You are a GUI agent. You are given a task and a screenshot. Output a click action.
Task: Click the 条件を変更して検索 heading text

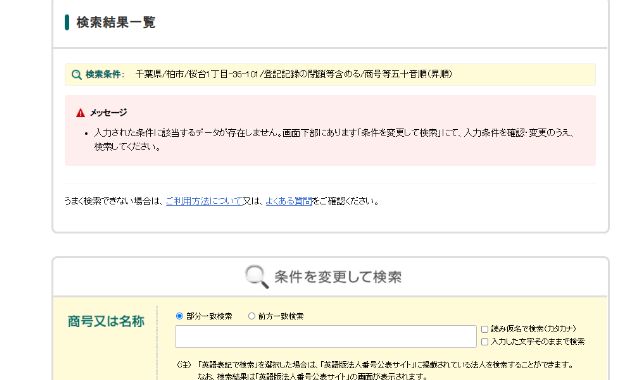(338, 277)
